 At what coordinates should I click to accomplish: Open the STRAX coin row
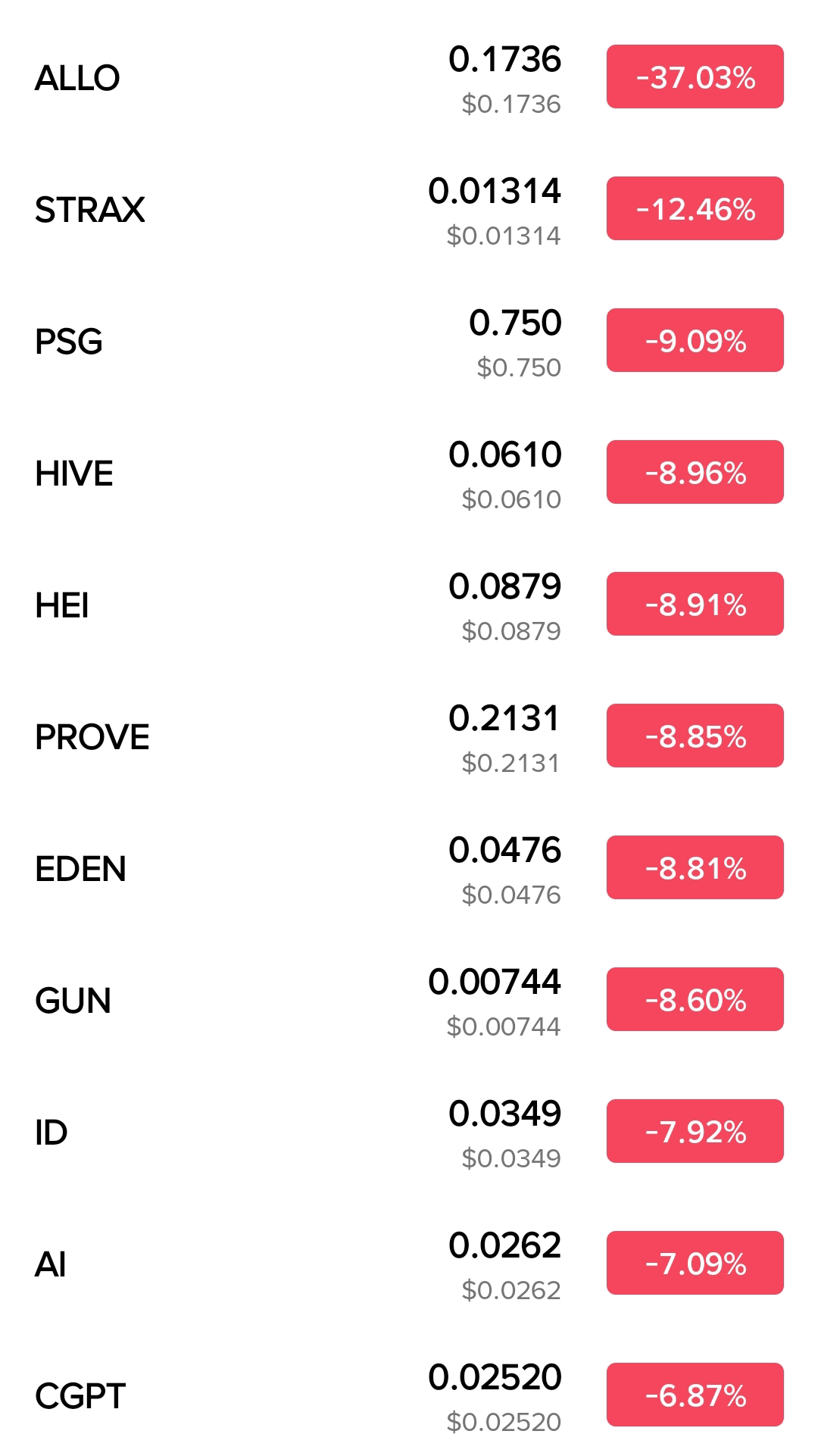(x=409, y=209)
